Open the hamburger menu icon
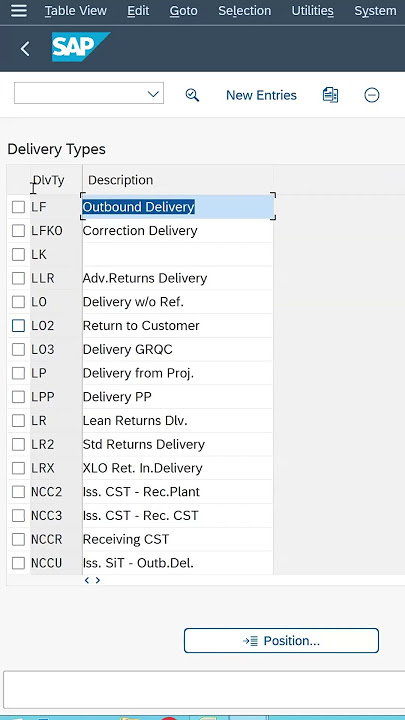This screenshot has width=405, height=720. coord(19,10)
